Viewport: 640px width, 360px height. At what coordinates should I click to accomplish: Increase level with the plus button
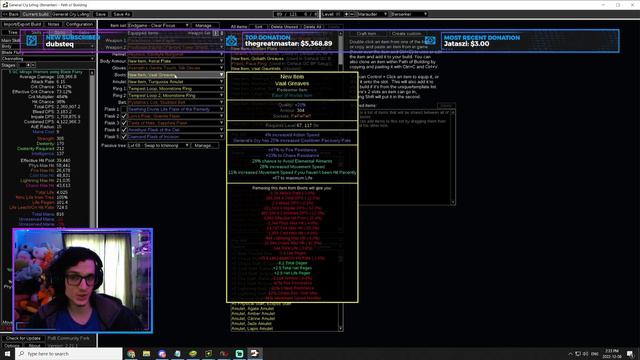(347, 14)
